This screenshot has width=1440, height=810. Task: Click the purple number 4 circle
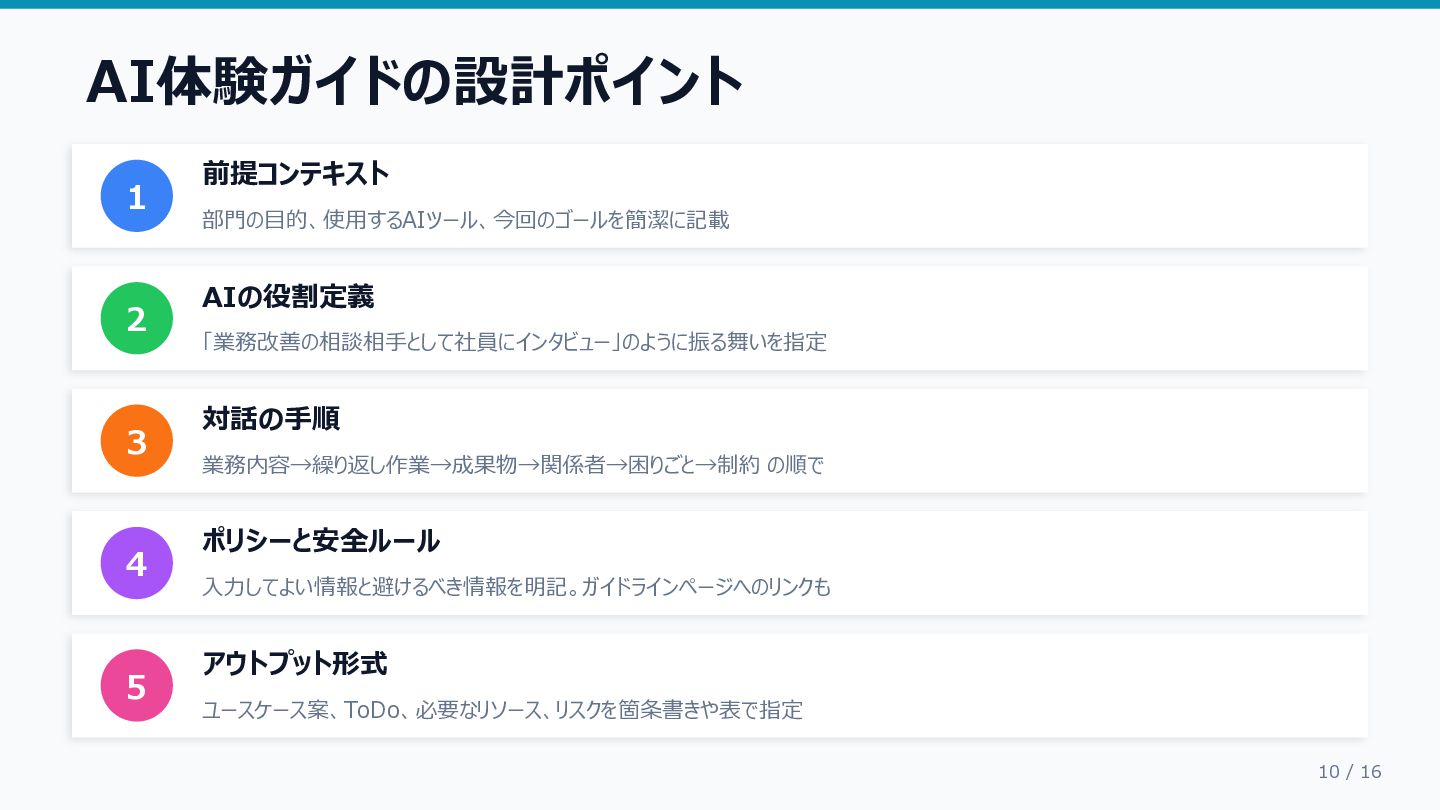(137, 563)
